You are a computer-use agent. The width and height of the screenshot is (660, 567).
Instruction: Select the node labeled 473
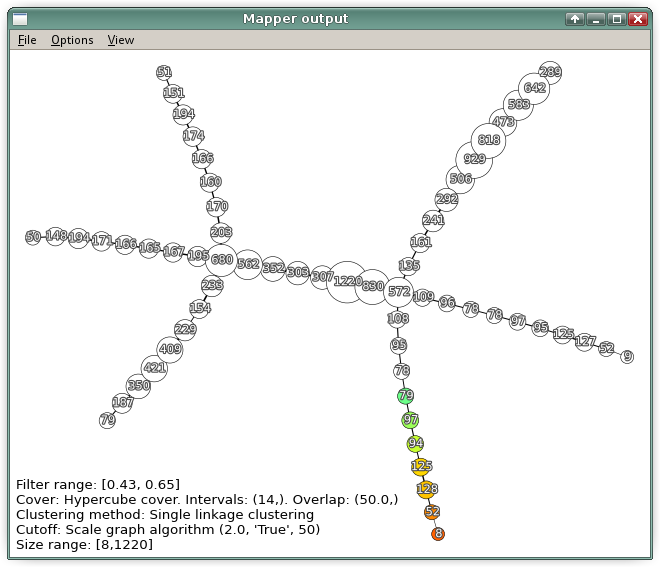click(x=503, y=122)
